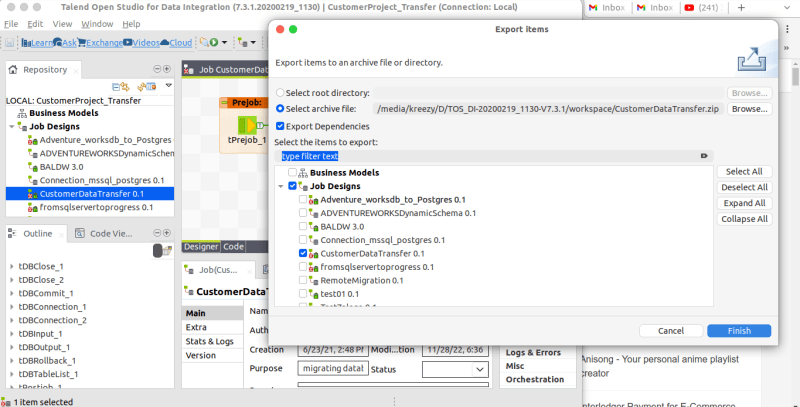Uncheck CustomerDataTransfer 0.1 in the export list
Image resolution: width=800 pixels, height=407 pixels.
coord(303,254)
